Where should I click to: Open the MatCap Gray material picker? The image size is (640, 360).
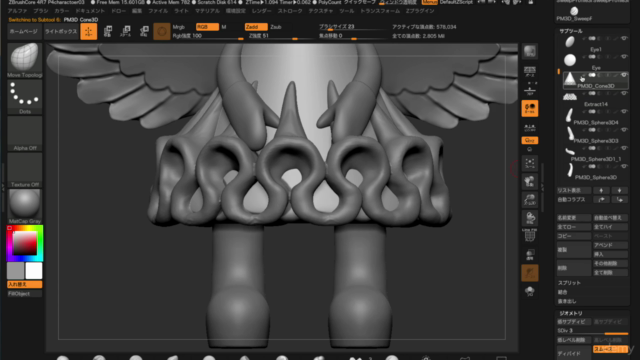point(24,207)
